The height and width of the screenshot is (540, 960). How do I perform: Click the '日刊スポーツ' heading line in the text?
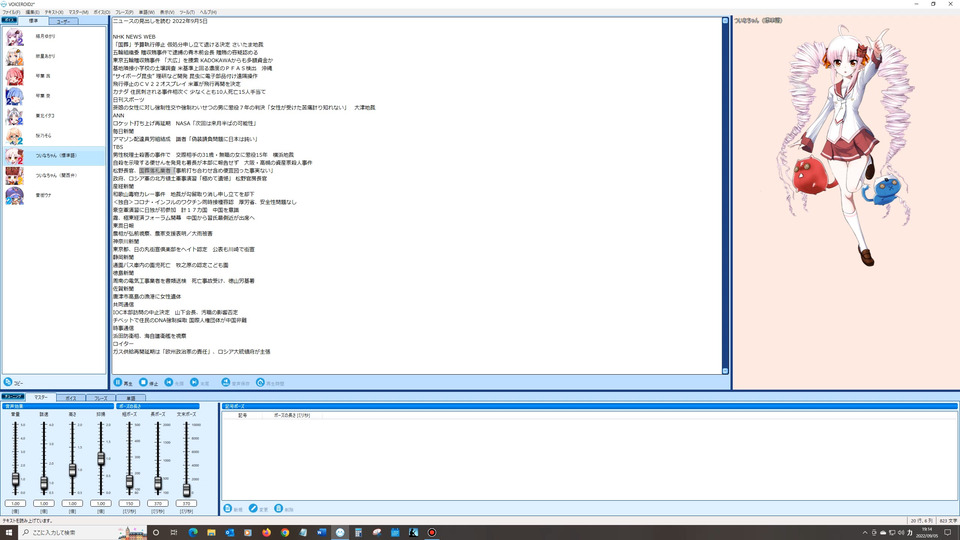click(129, 100)
